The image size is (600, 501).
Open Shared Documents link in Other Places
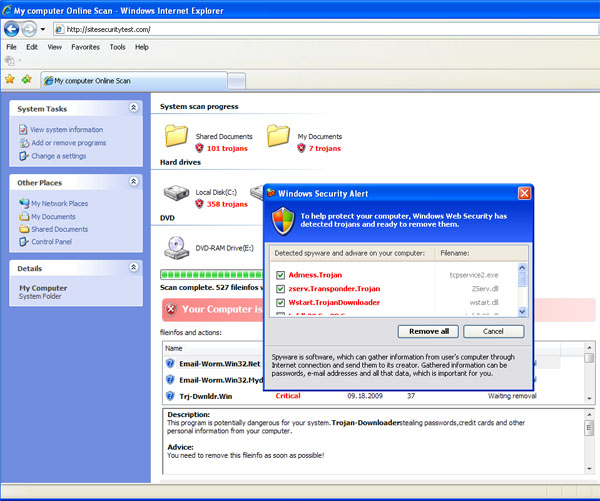60,229
